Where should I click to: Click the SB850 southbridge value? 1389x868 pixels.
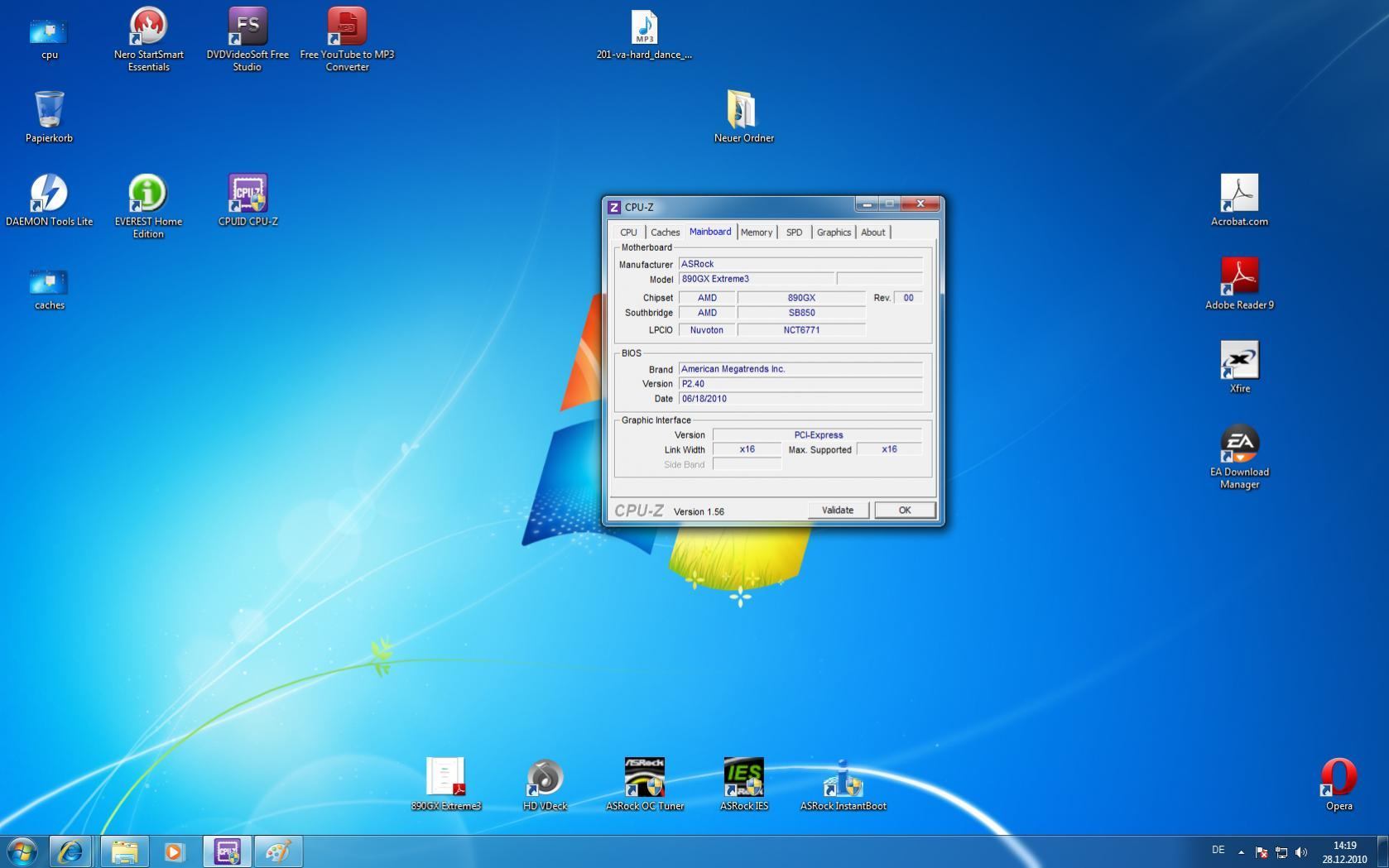[801, 313]
